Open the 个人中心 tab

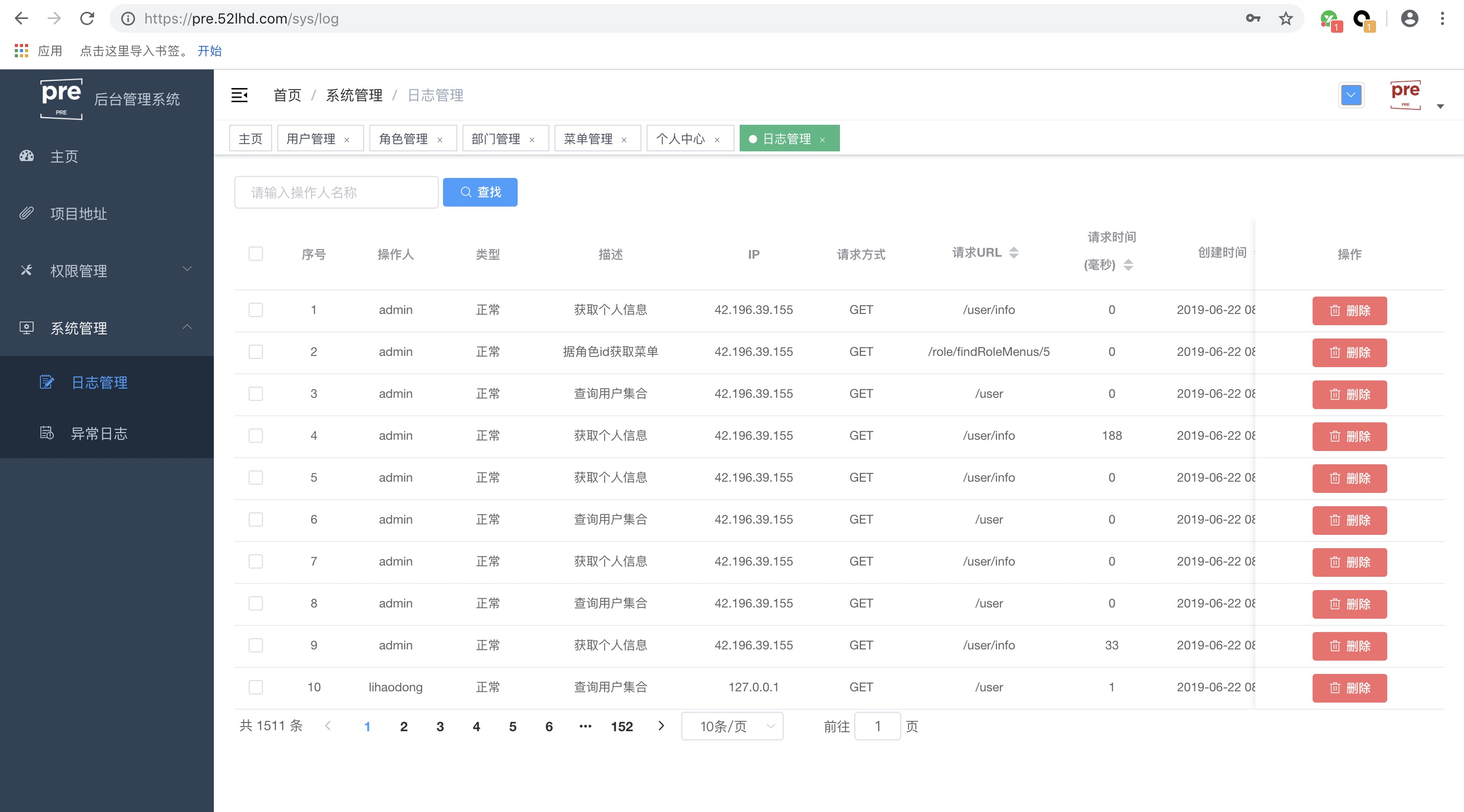(681, 138)
